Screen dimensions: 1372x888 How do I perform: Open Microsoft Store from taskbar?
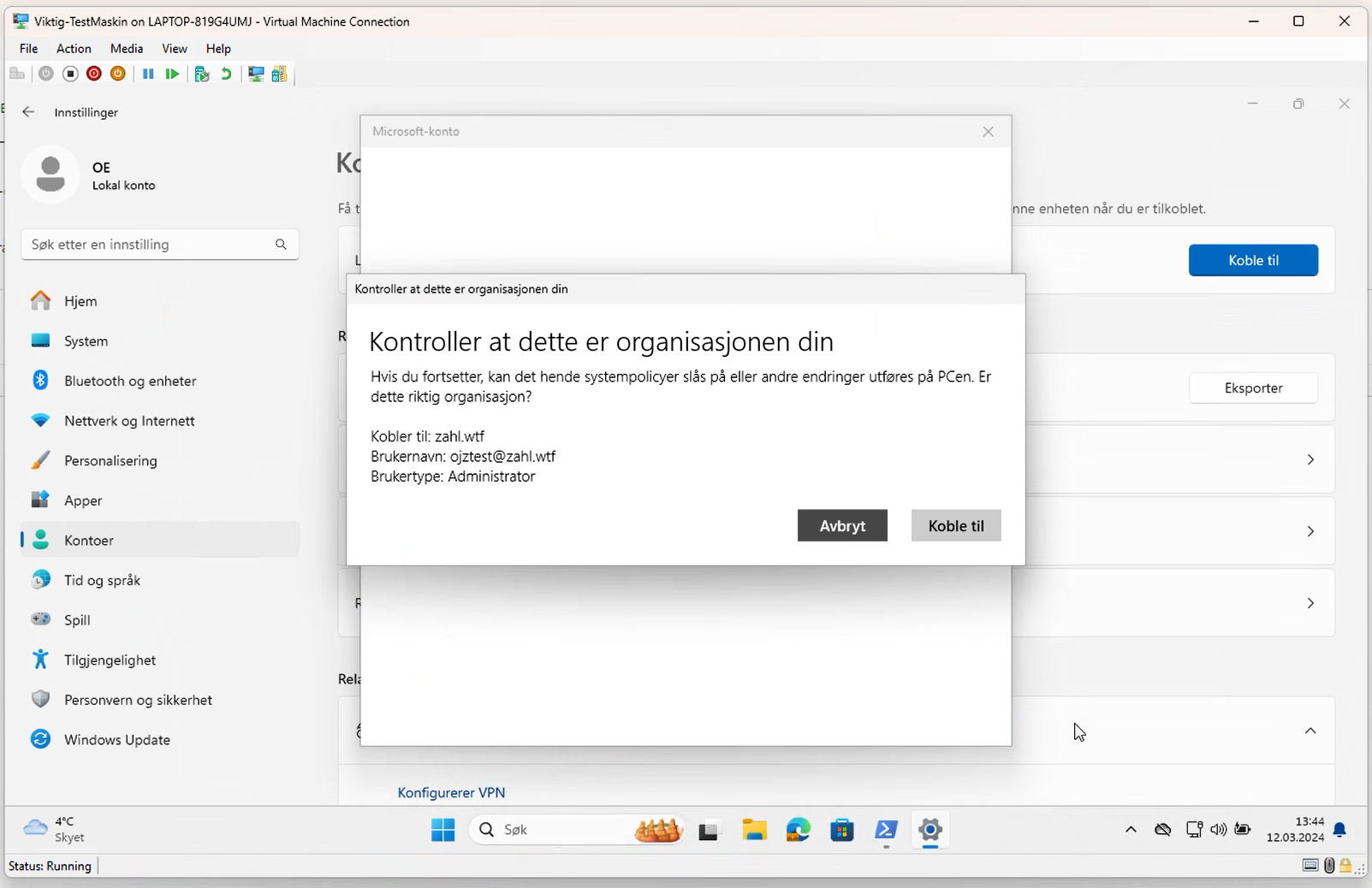click(x=842, y=830)
